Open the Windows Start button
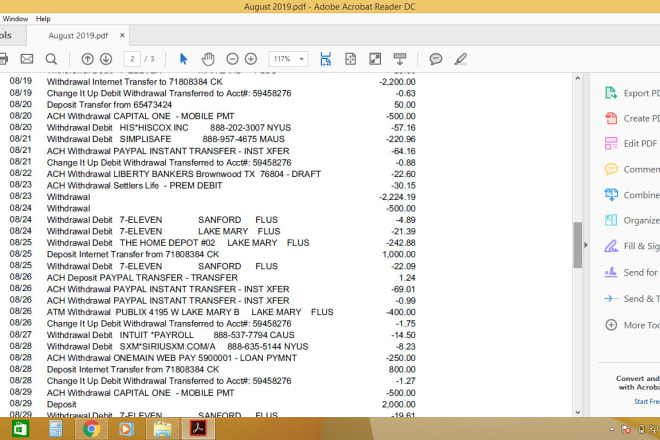Screen dimensions: 660x440 click(20, 429)
